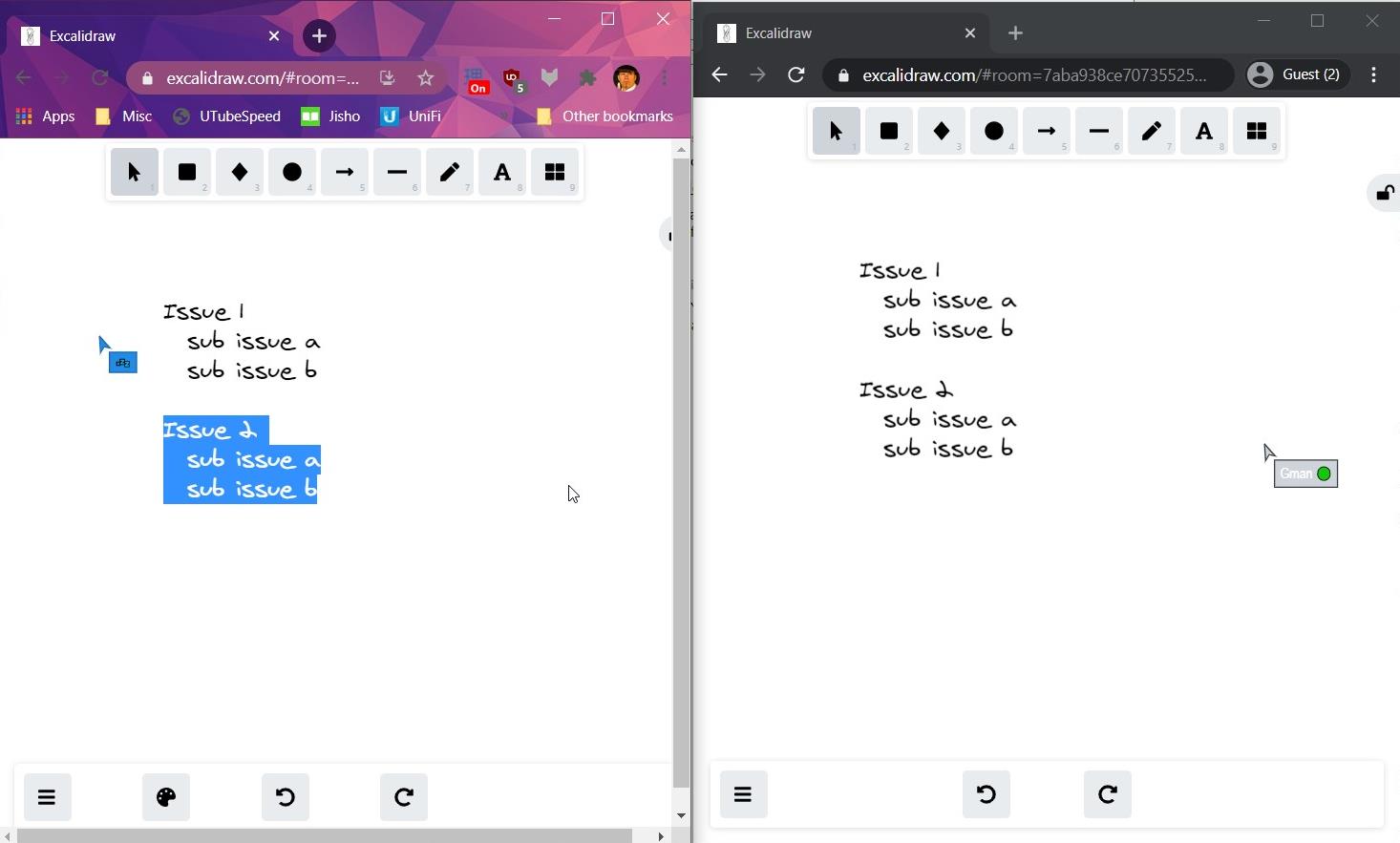
Task: Select the text tool
Action: (501, 172)
